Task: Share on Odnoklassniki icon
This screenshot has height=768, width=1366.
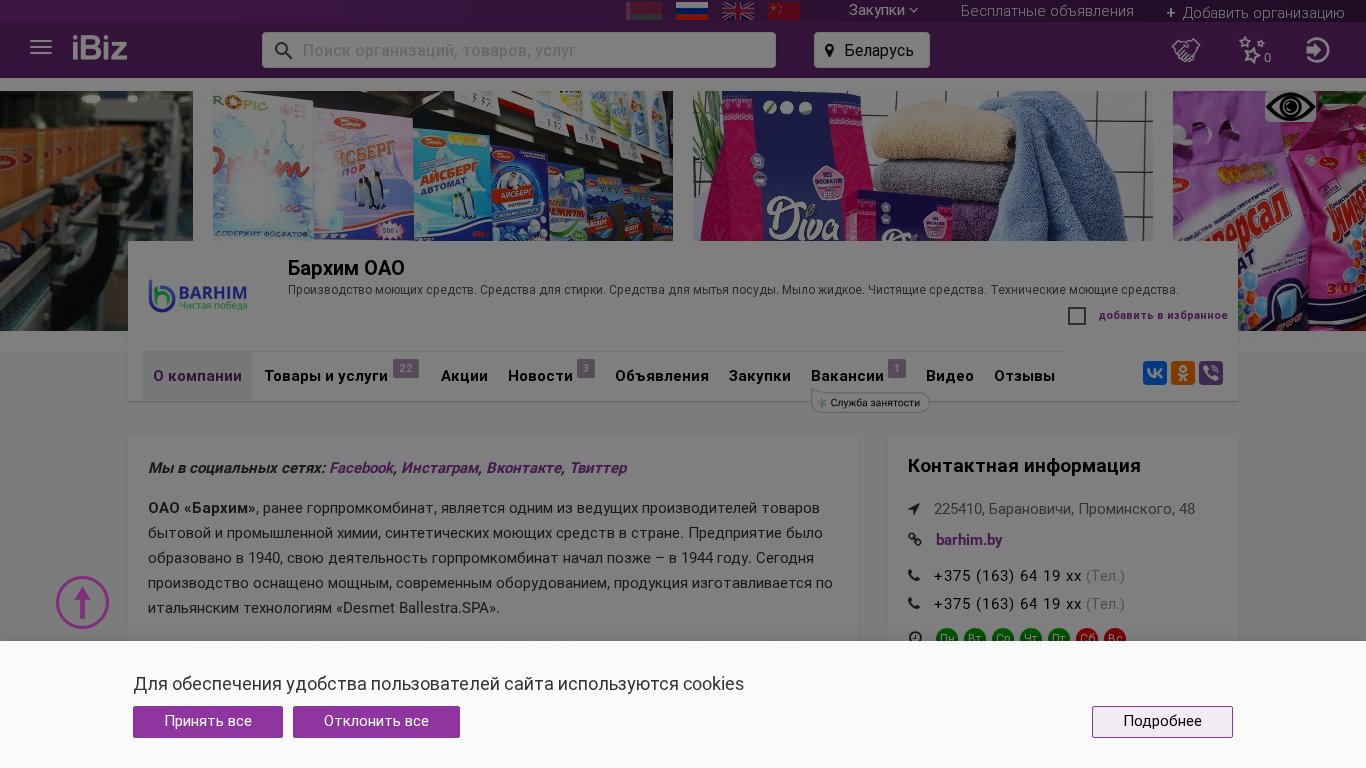Action: (x=1183, y=373)
